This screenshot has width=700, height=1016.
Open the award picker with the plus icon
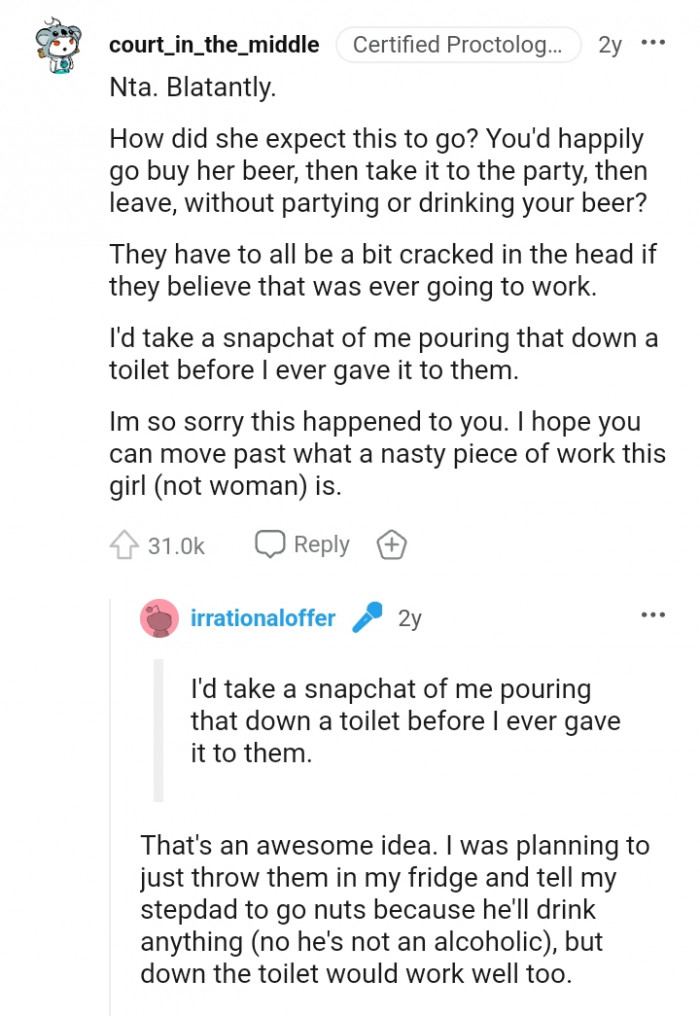point(391,544)
